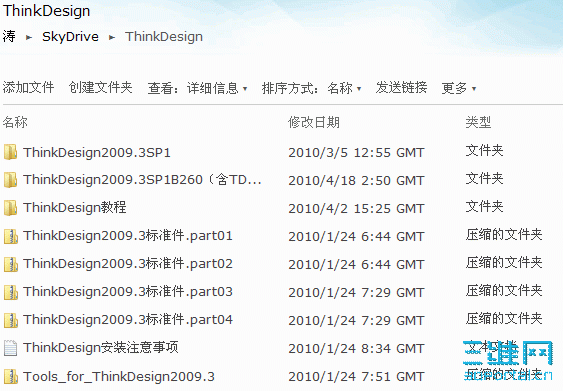Click the folder icon for ThinkDesign2009.3SP1B260

coord(11,180)
